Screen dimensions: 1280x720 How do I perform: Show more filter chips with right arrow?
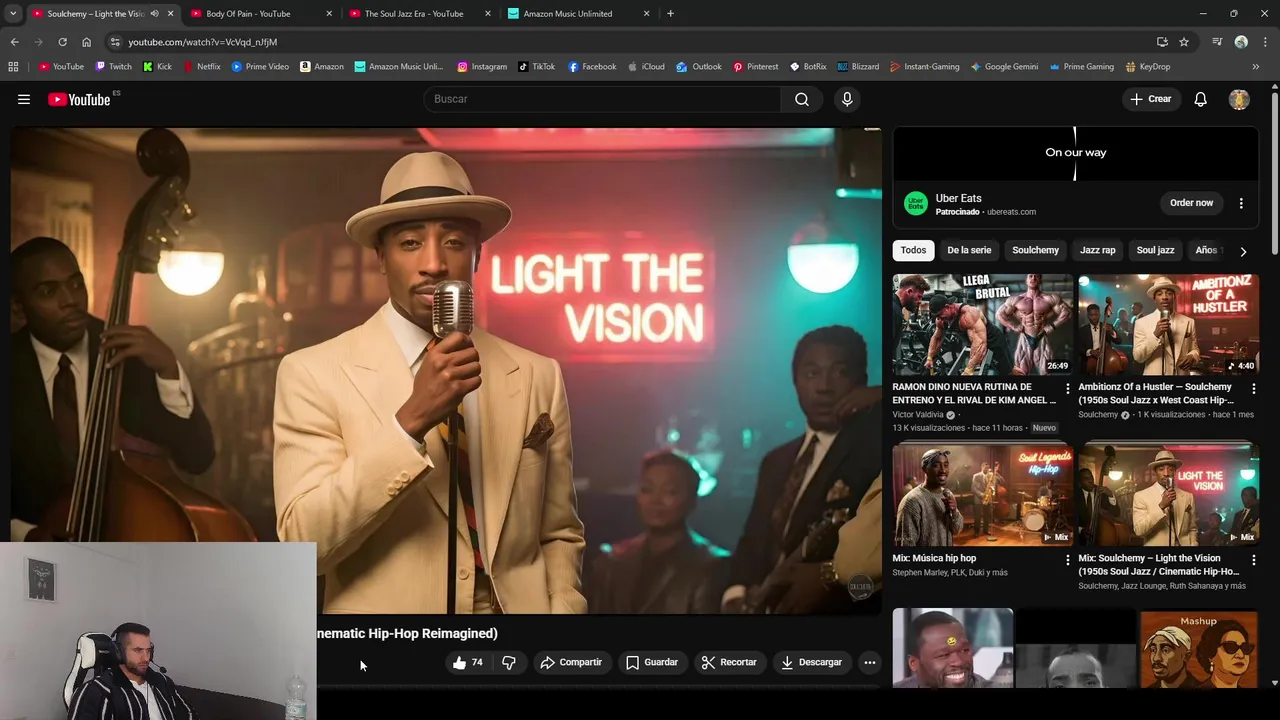click(x=1243, y=251)
